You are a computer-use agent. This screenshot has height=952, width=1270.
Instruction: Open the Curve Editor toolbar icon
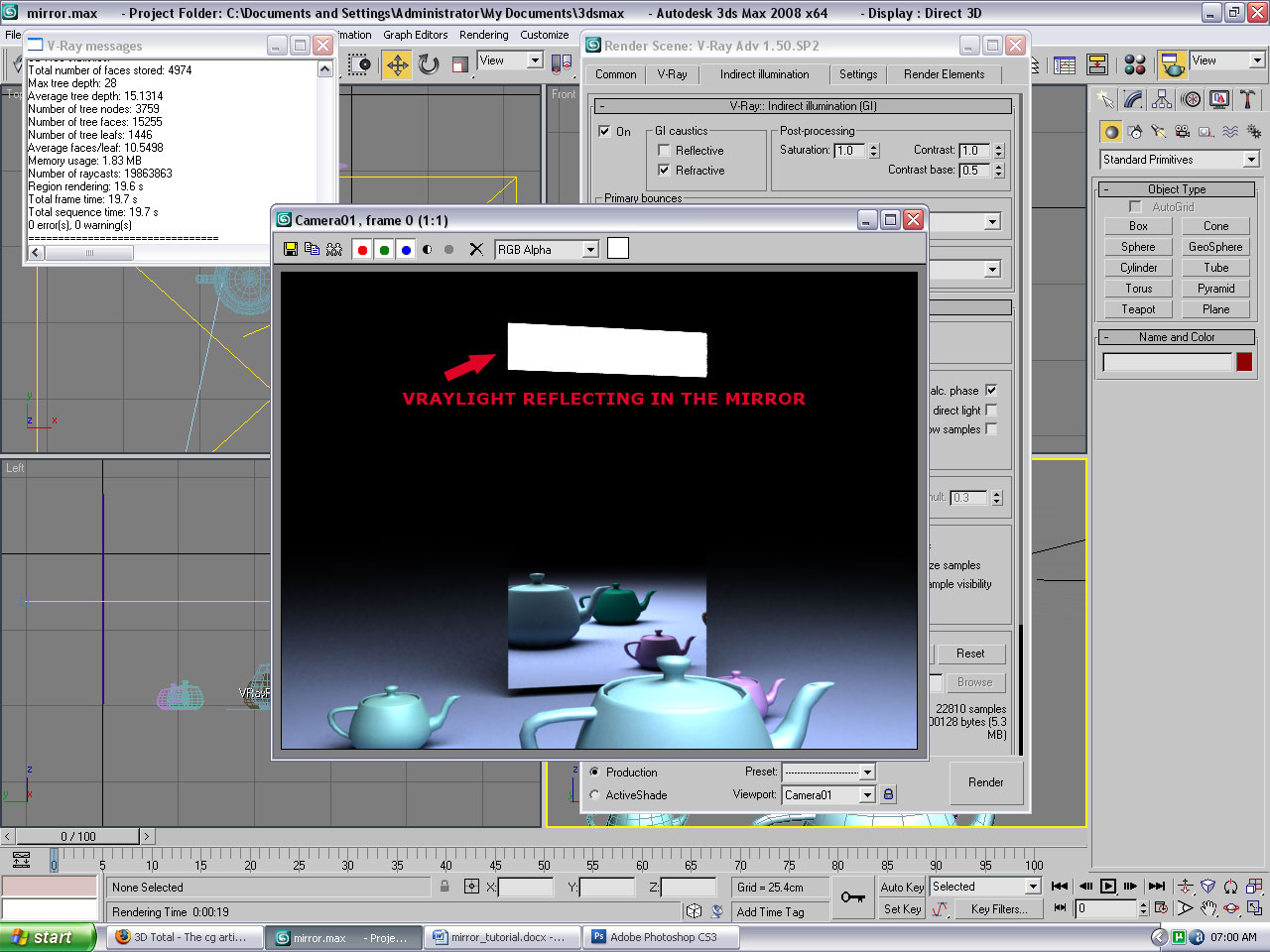point(1065,64)
